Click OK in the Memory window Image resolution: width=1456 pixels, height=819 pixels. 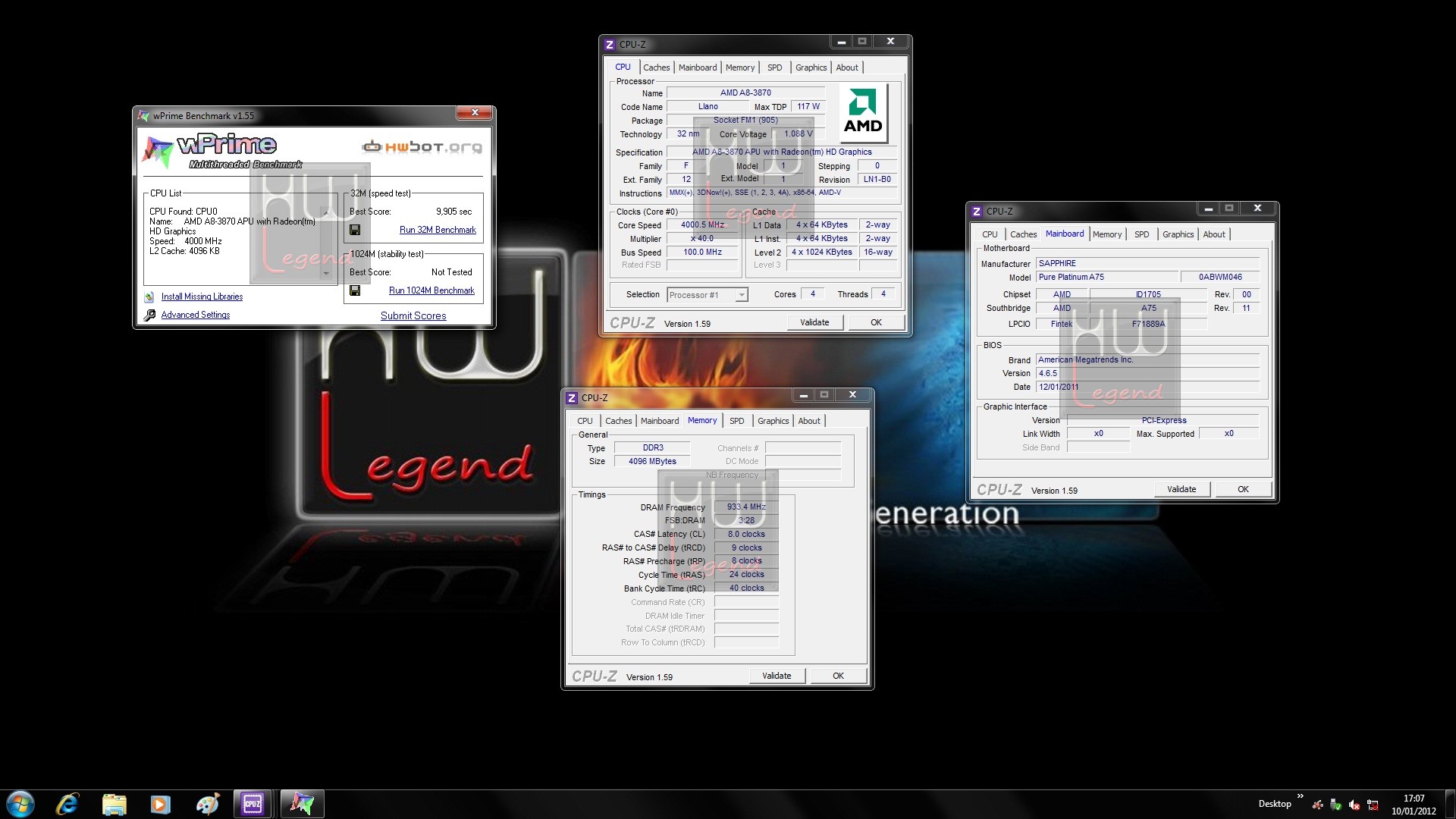(838, 676)
